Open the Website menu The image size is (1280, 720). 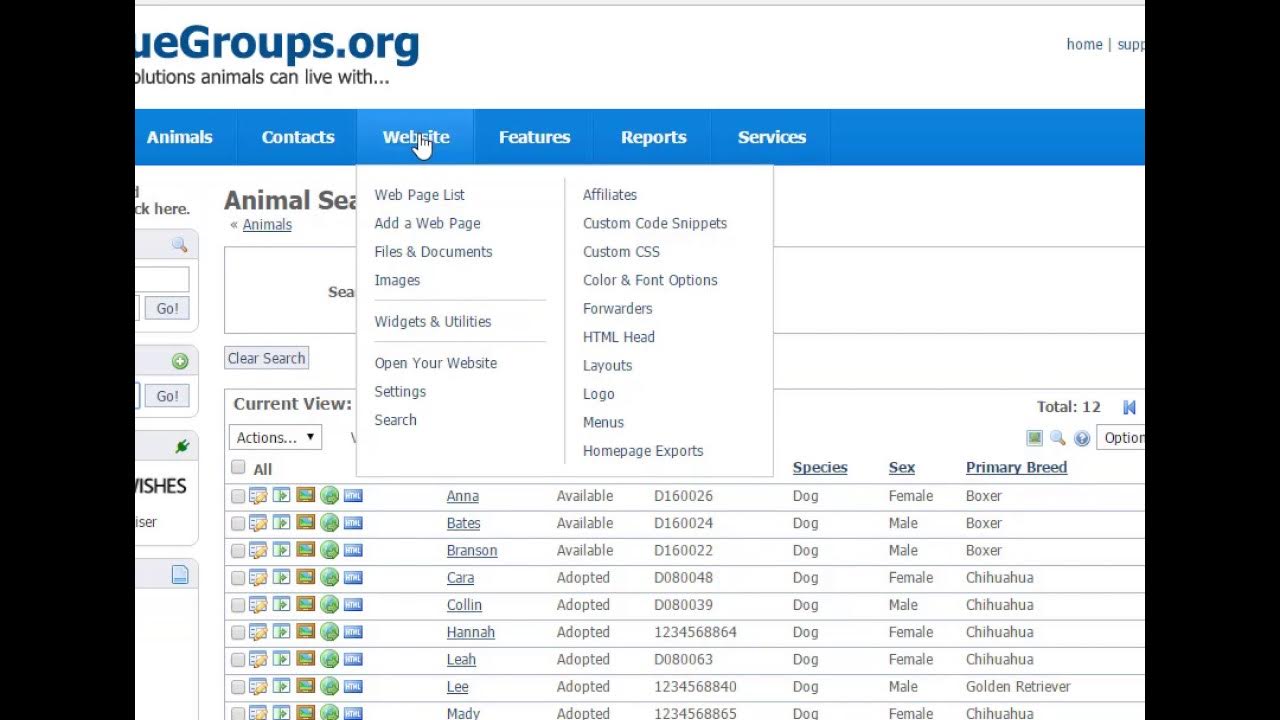(x=415, y=137)
